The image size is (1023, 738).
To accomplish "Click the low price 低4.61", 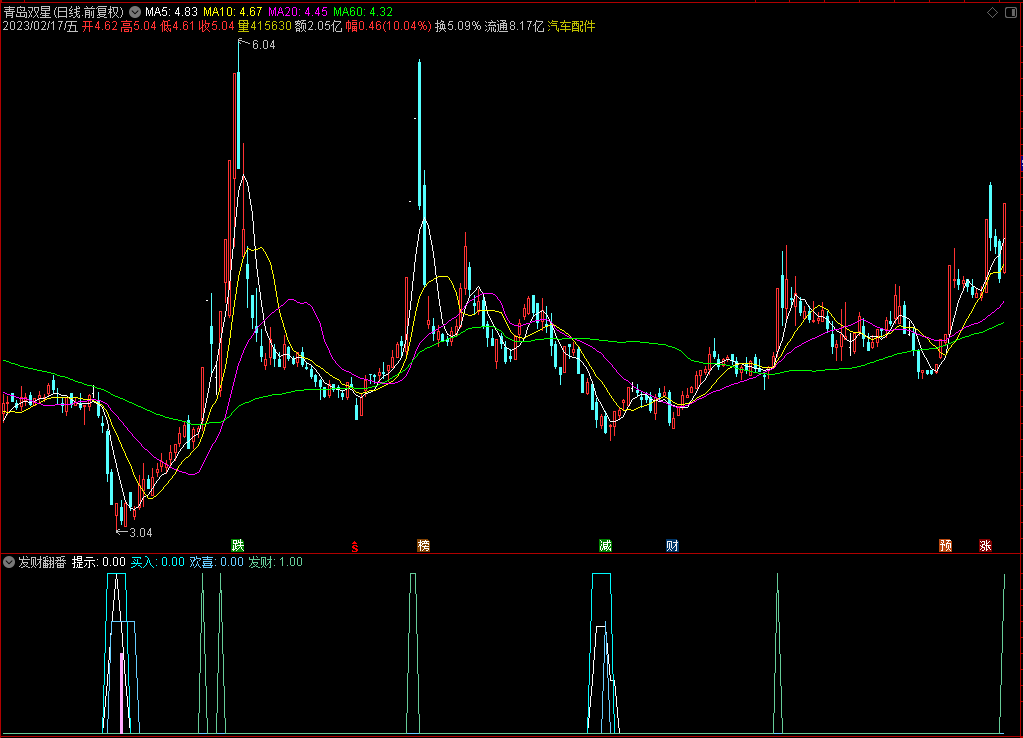I will 177,26.
